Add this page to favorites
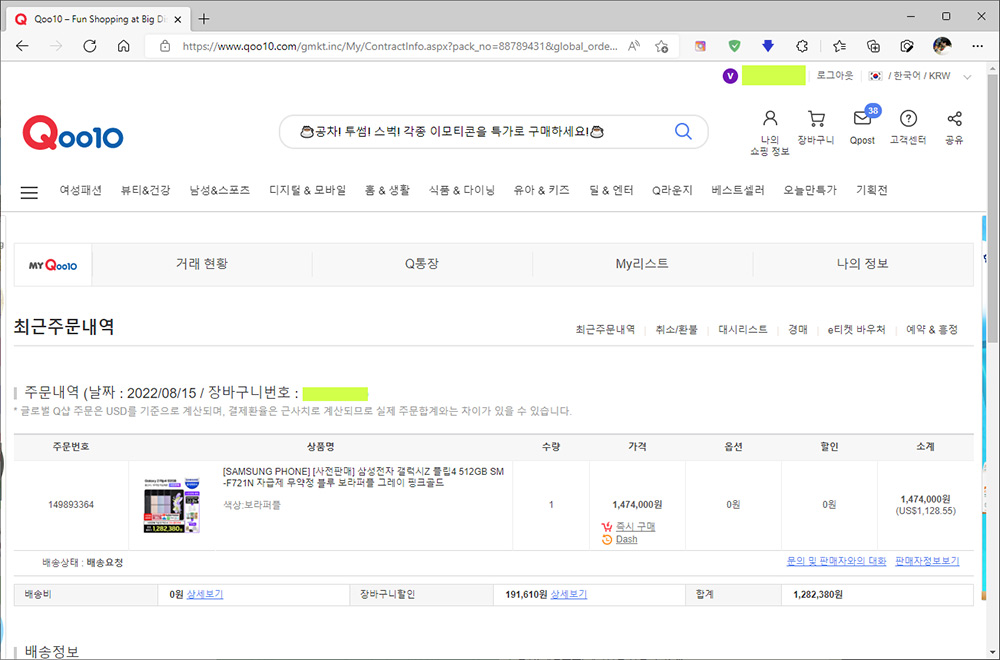The width and height of the screenshot is (1000, 660). [x=661, y=46]
